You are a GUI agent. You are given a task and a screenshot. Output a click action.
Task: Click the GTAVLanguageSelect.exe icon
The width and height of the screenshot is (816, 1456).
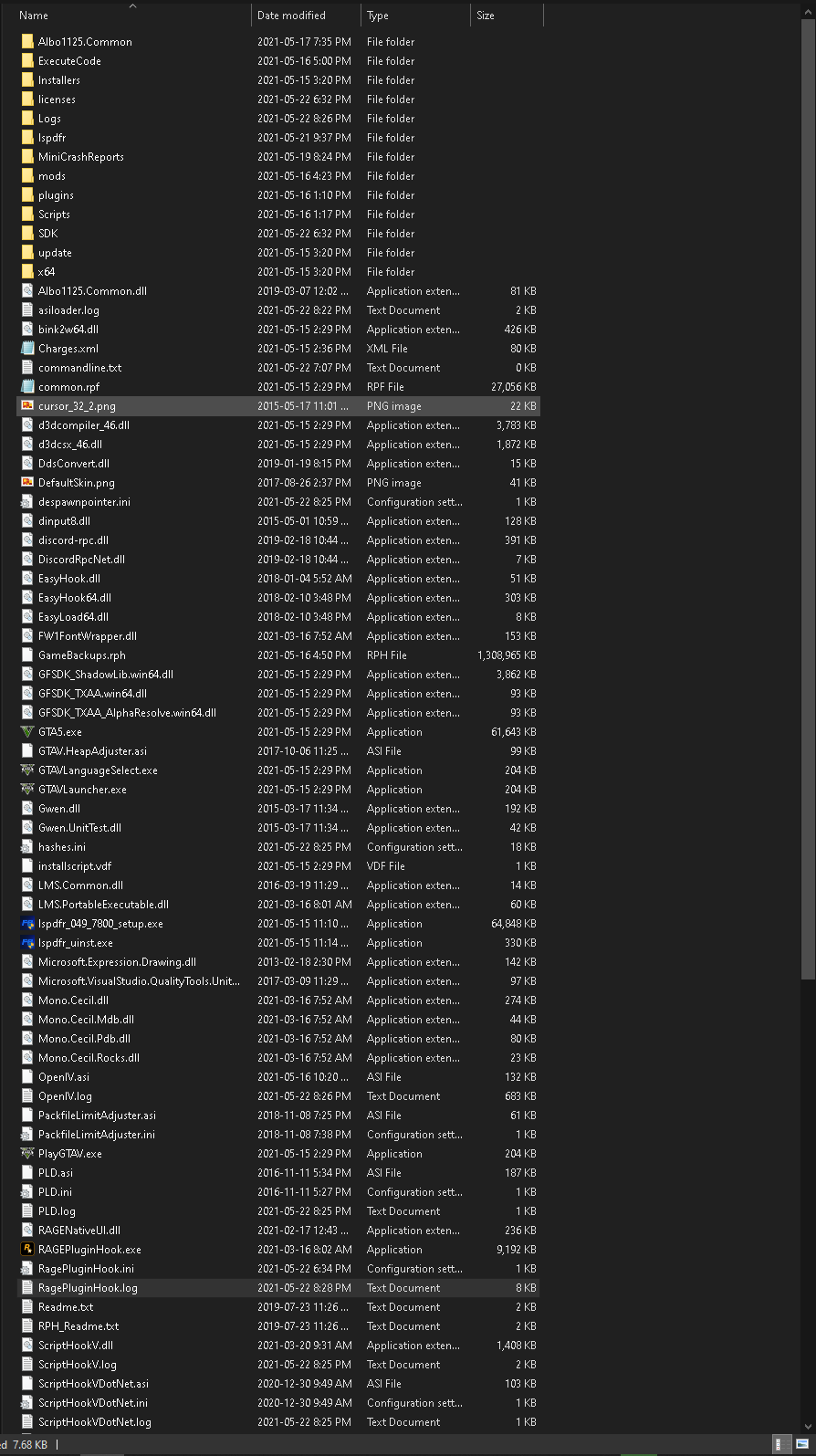pyautogui.click(x=27, y=770)
